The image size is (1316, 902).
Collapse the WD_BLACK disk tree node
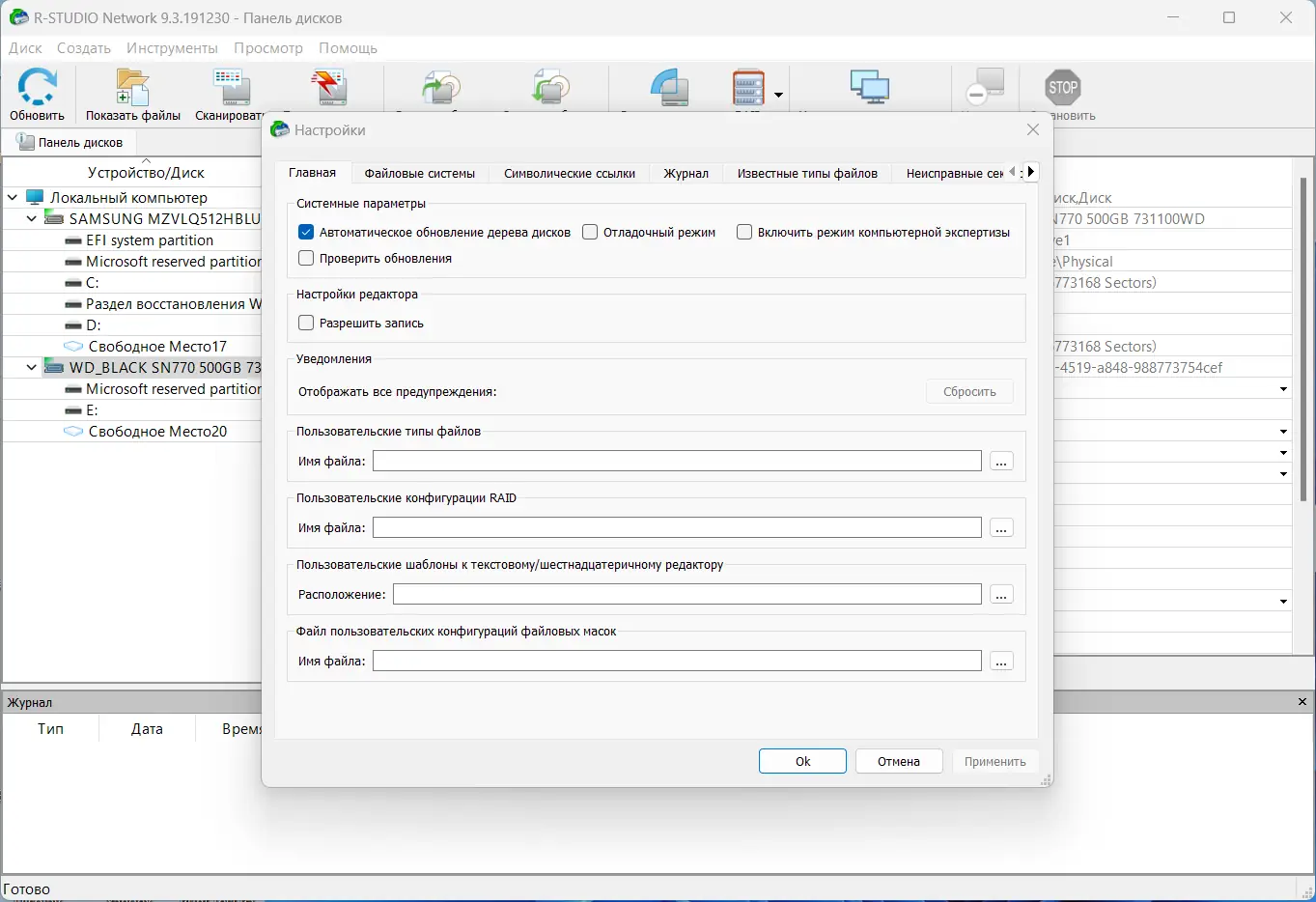[x=32, y=367]
